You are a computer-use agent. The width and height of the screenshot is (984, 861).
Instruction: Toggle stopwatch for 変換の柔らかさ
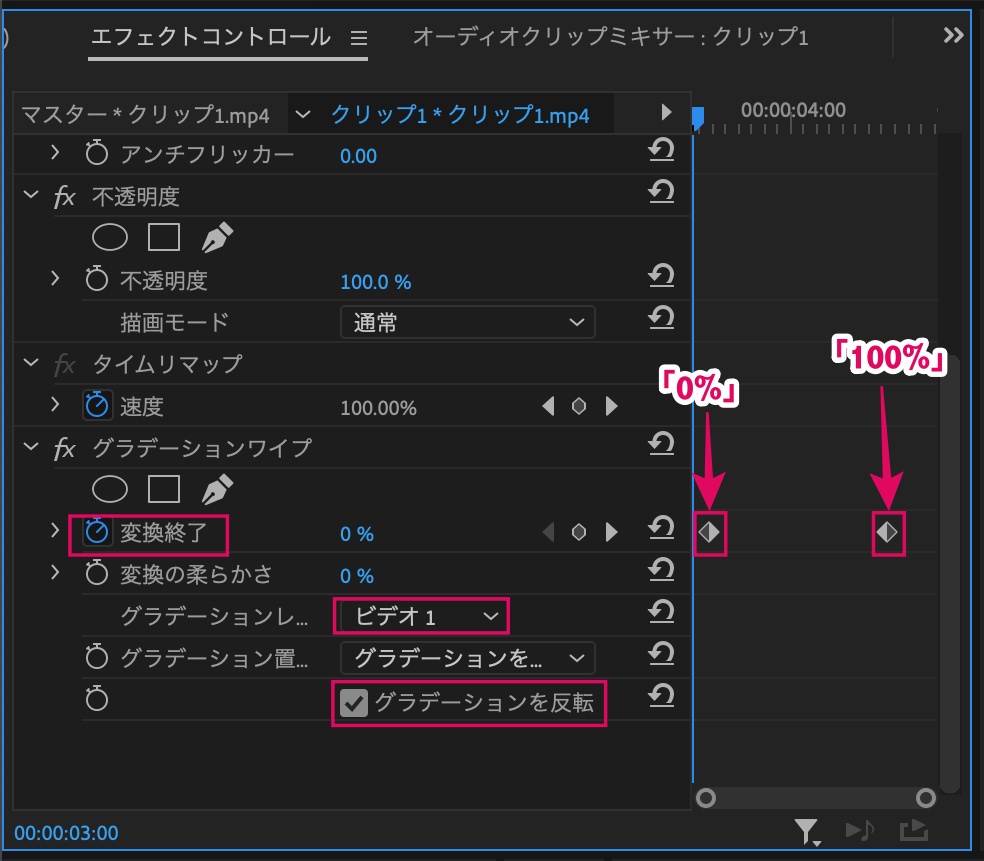click(97, 573)
